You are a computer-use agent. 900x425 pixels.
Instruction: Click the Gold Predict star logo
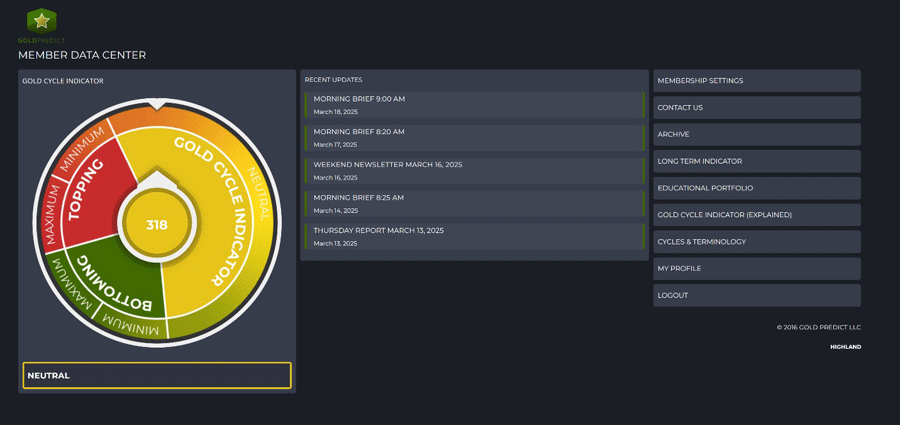[41, 21]
